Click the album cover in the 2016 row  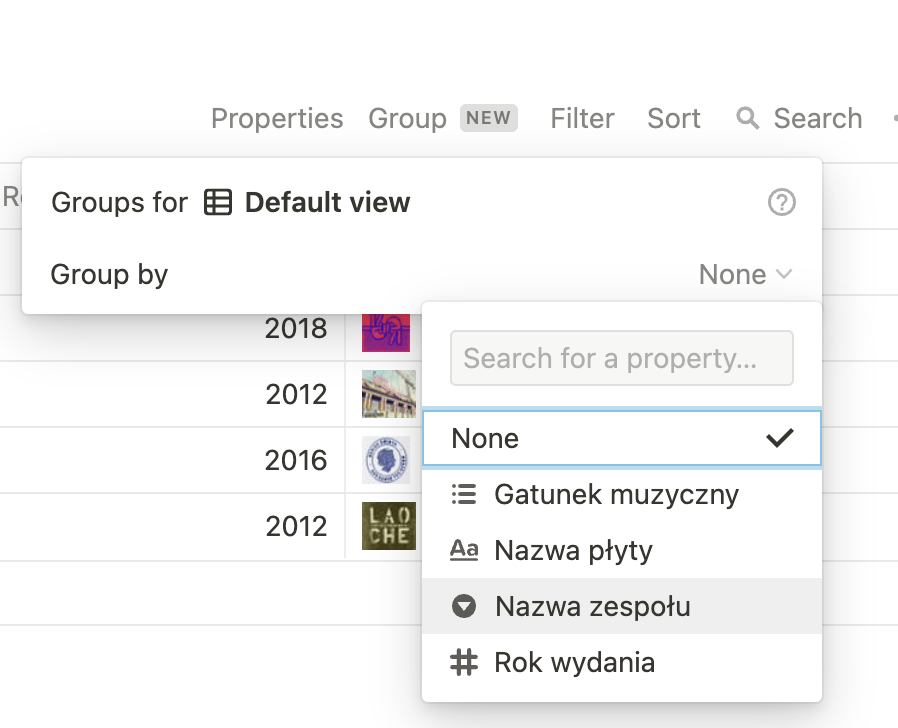click(386, 460)
